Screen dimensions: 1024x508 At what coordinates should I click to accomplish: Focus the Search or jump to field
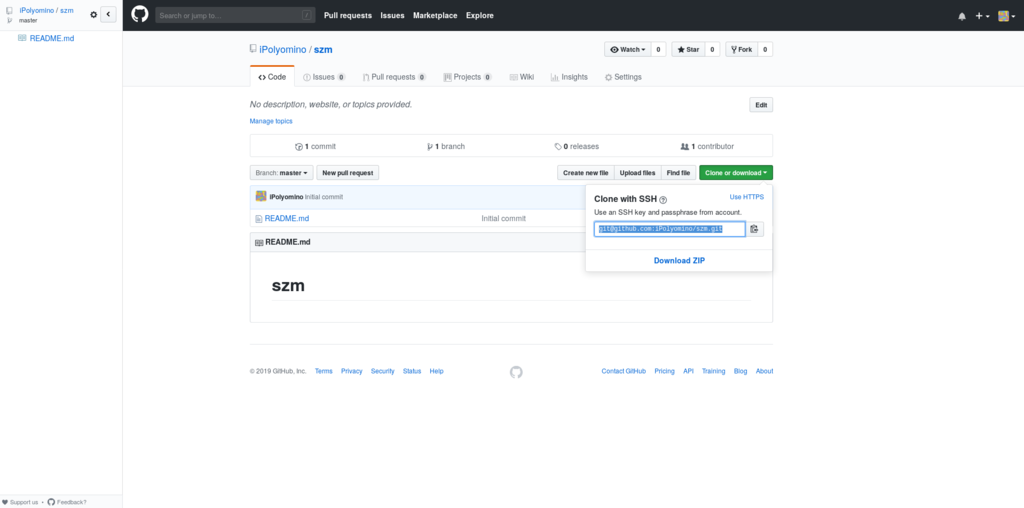point(235,15)
